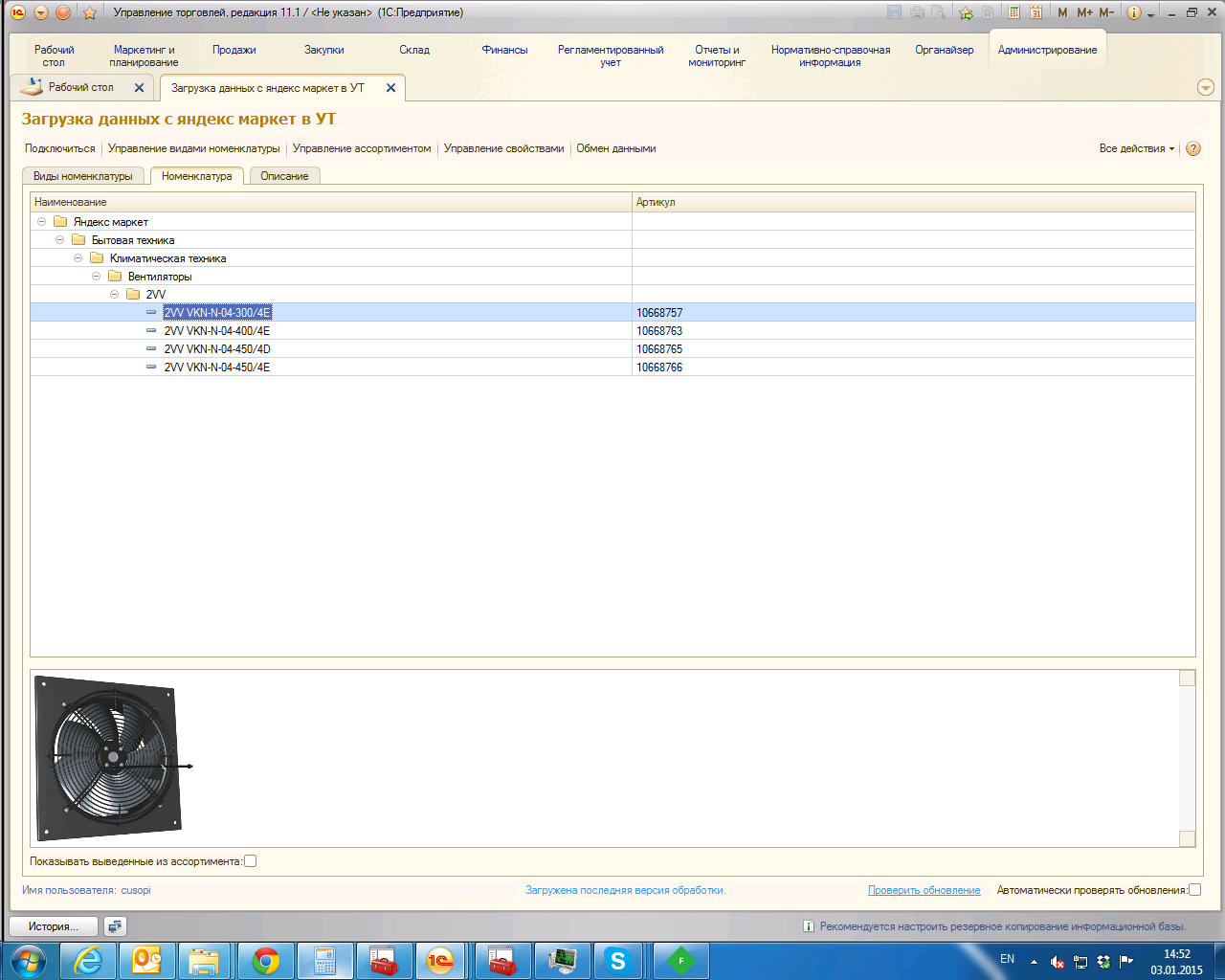Click the M+ memory add button

click(x=1084, y=12)
